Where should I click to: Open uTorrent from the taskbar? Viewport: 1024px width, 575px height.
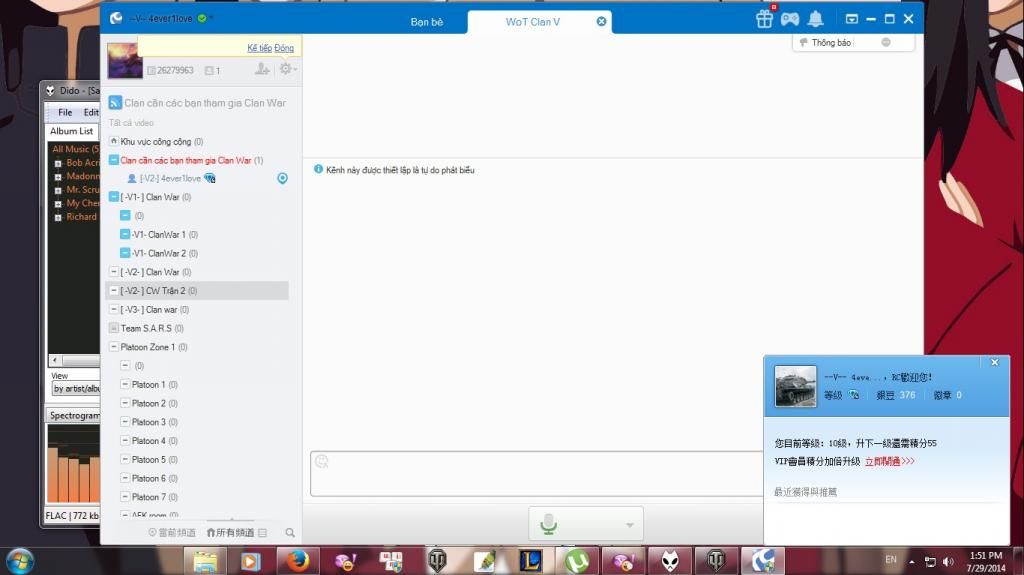[577, 561]
